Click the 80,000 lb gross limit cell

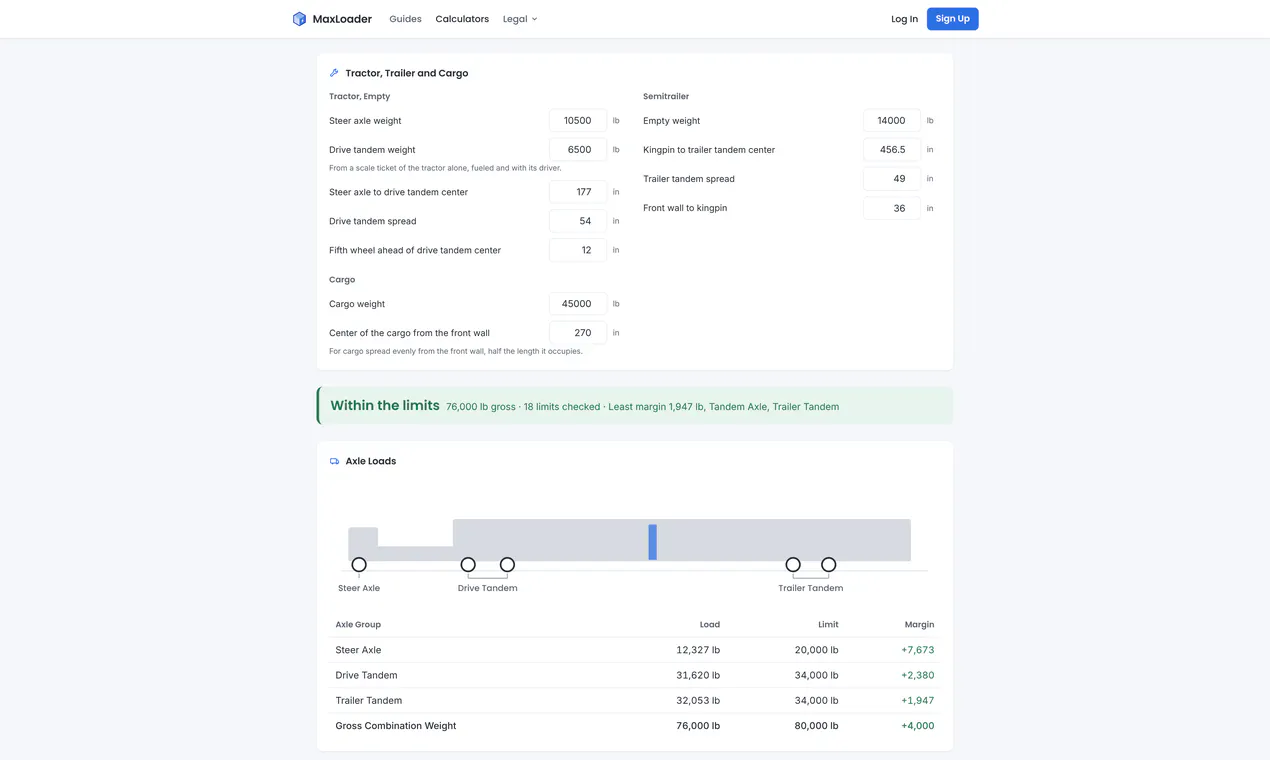pyautogui.click(x=816, y=726)
